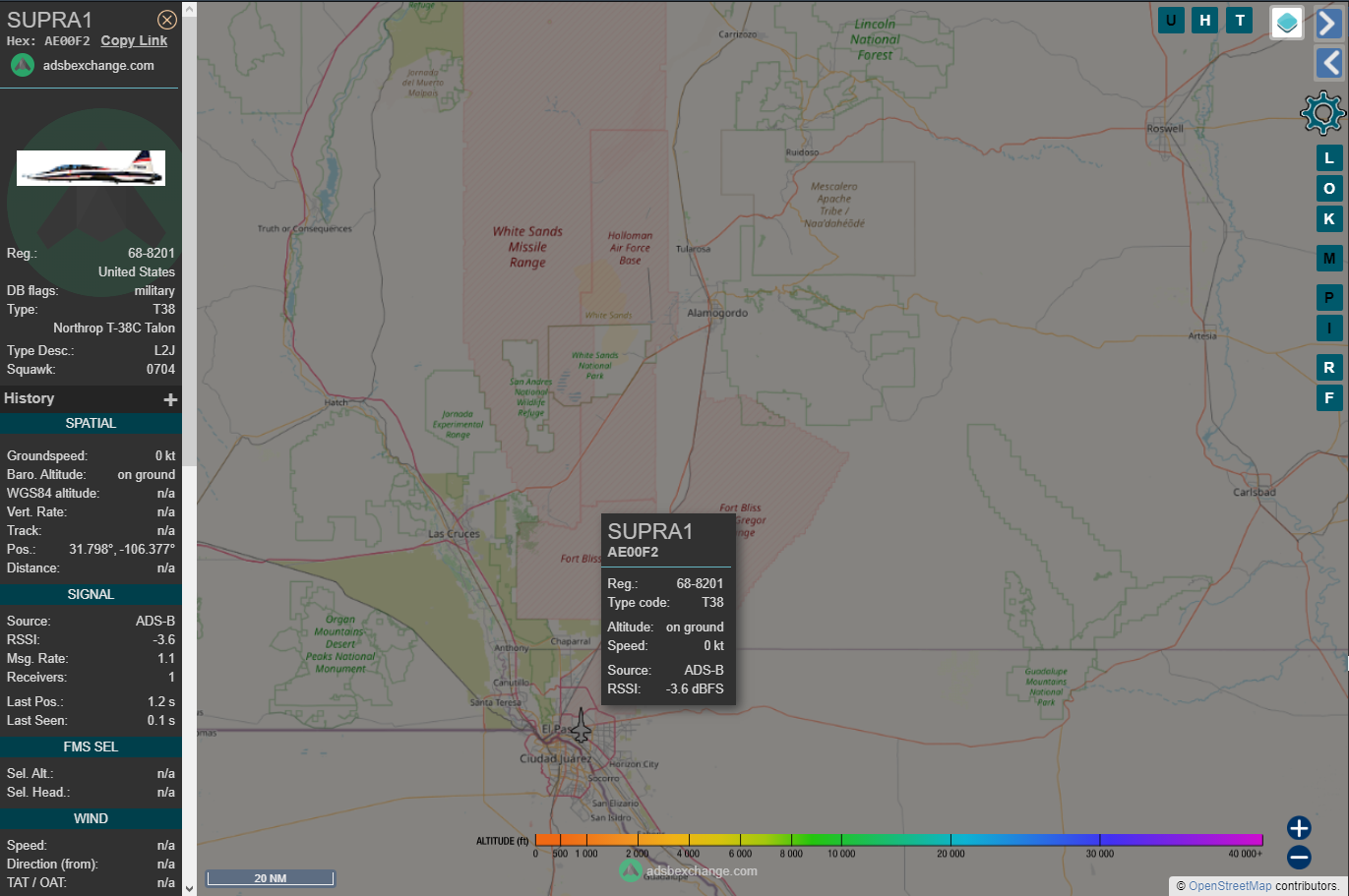Toggle the I map option button
This screenshot has width=1349, height=896.
[1329, 329]
